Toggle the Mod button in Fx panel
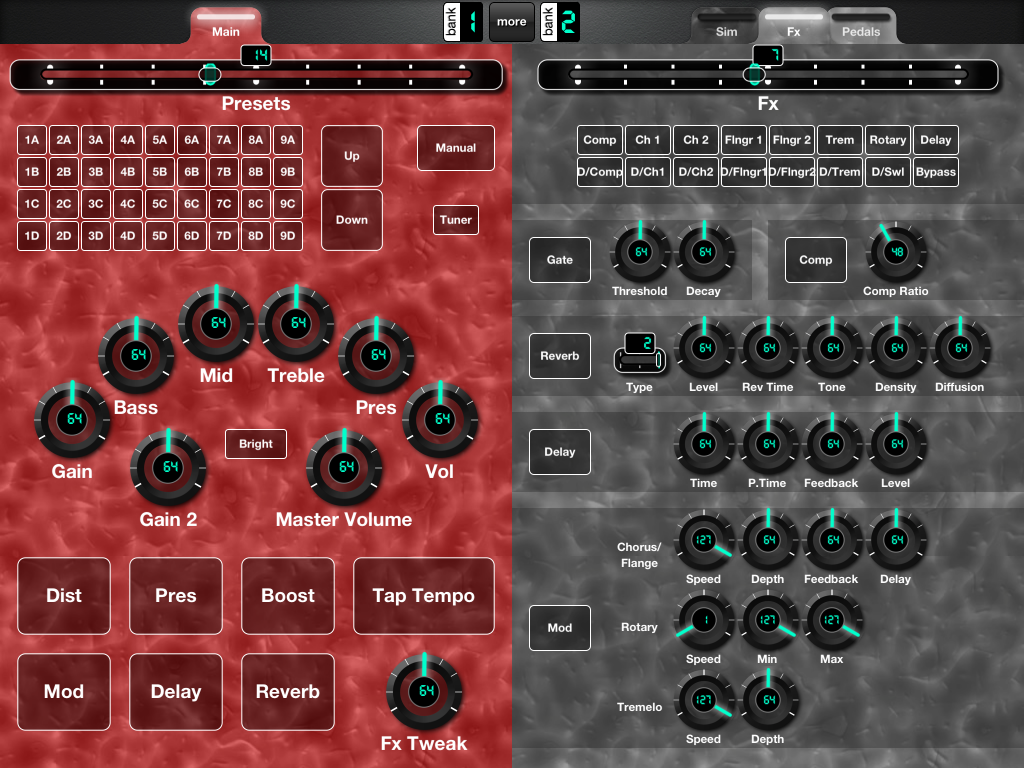 [560, 628]
